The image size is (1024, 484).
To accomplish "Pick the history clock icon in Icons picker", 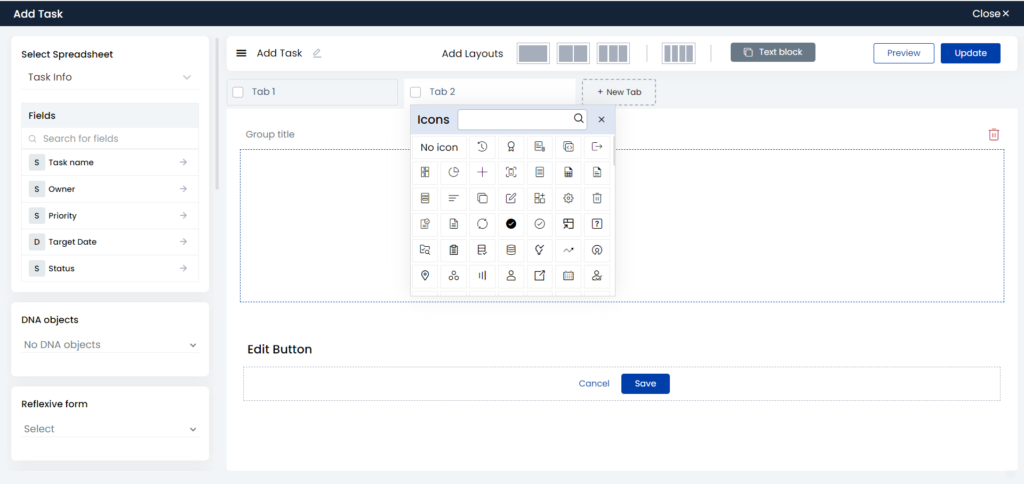I will click(482, 147).
